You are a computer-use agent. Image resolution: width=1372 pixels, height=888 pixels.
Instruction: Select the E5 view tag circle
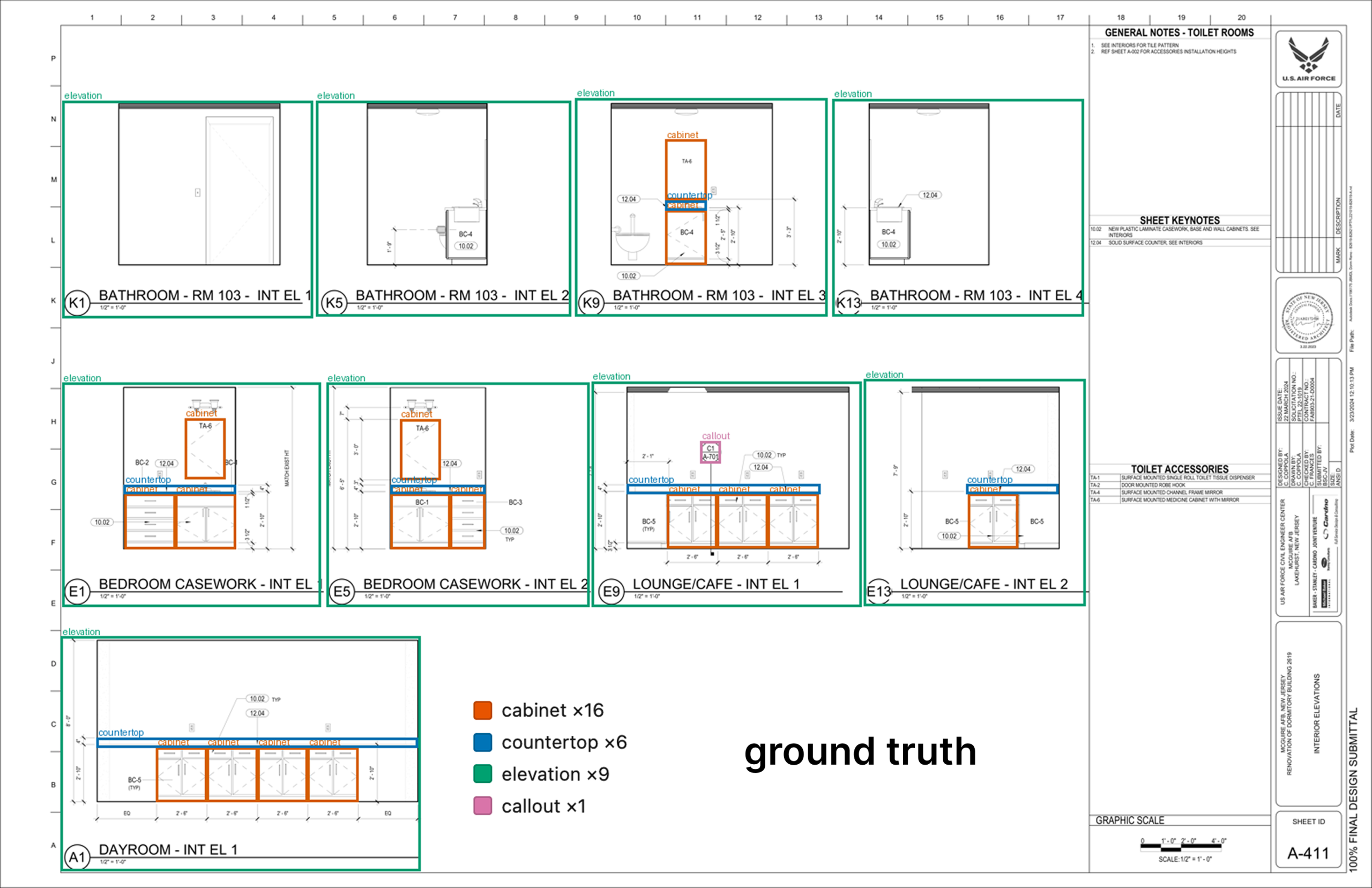click(342, 592)
